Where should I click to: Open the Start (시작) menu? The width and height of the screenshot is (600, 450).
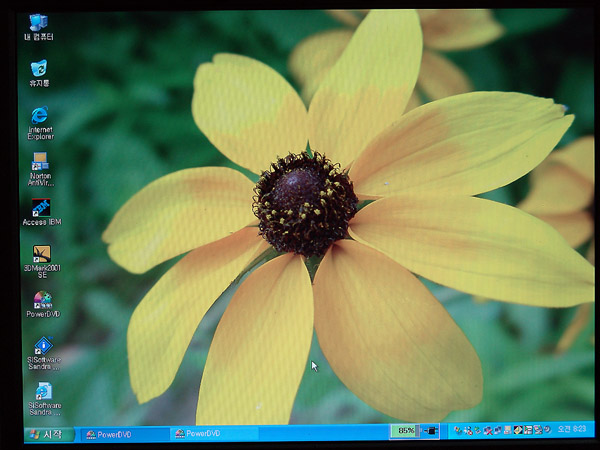click(49, 434)
